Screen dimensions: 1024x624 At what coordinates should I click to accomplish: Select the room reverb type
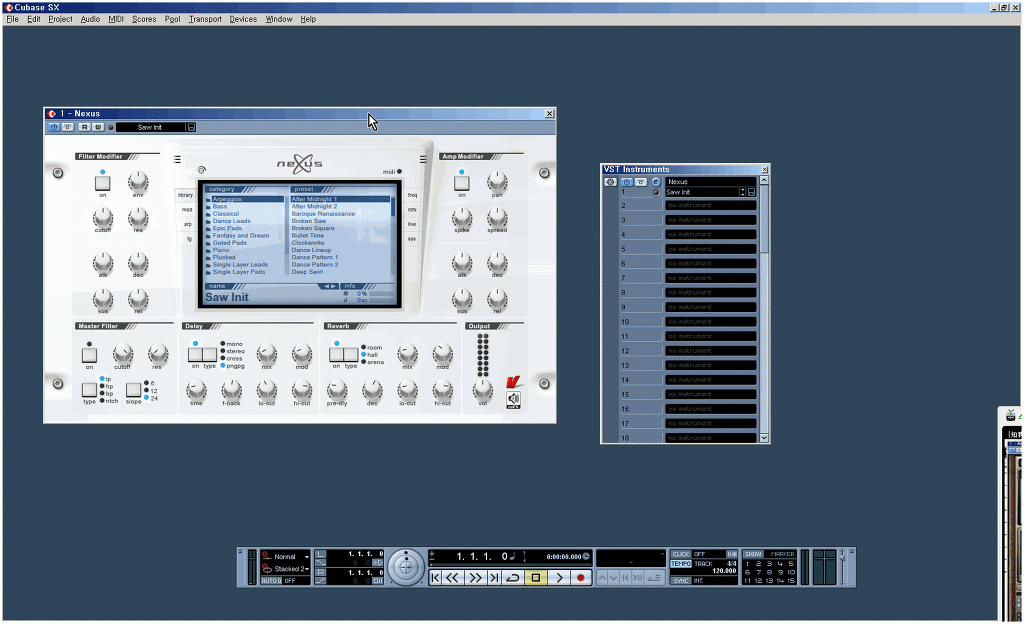coord(374,348)
